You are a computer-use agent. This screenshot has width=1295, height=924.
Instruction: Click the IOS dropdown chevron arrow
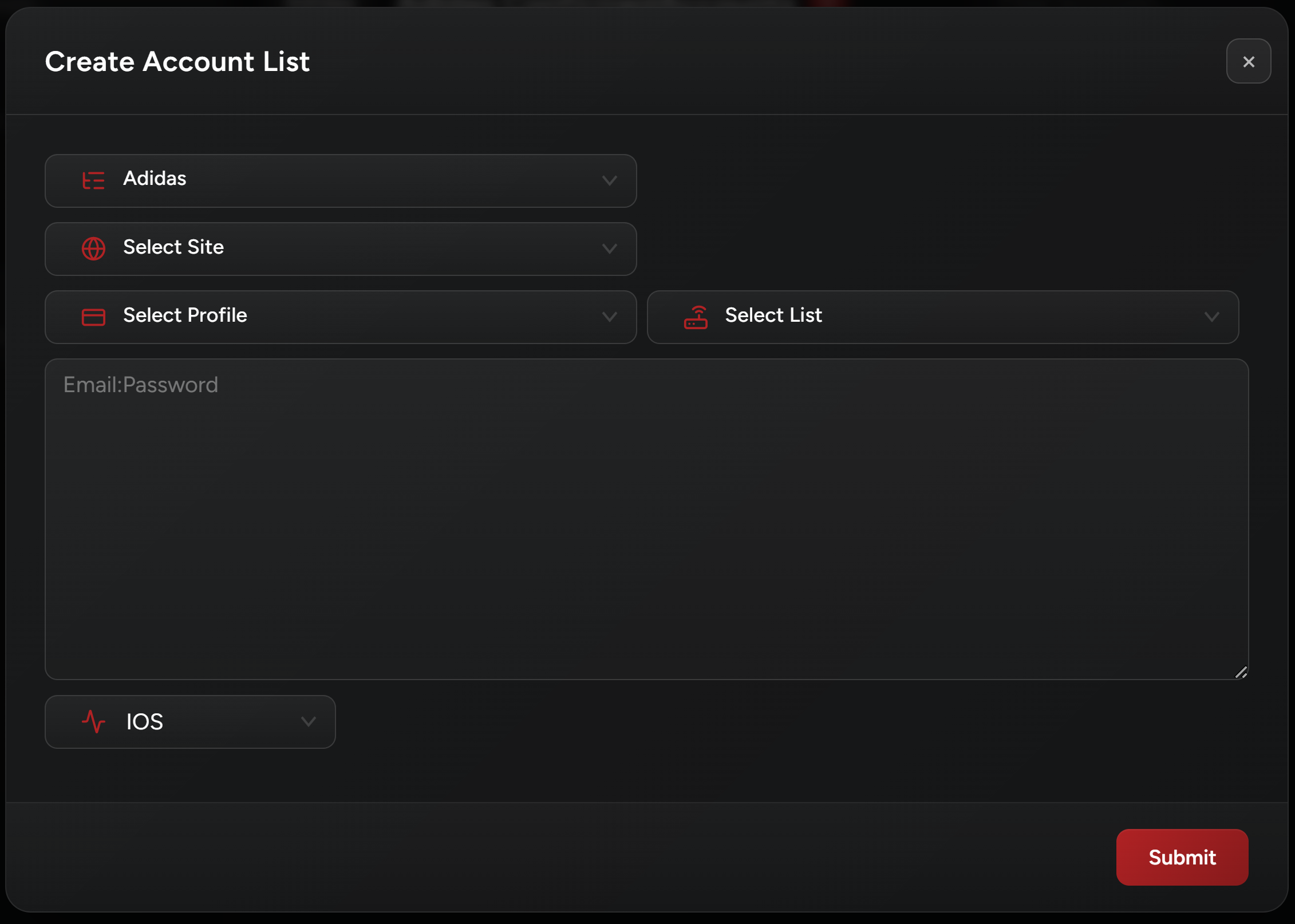pos(309,721)
